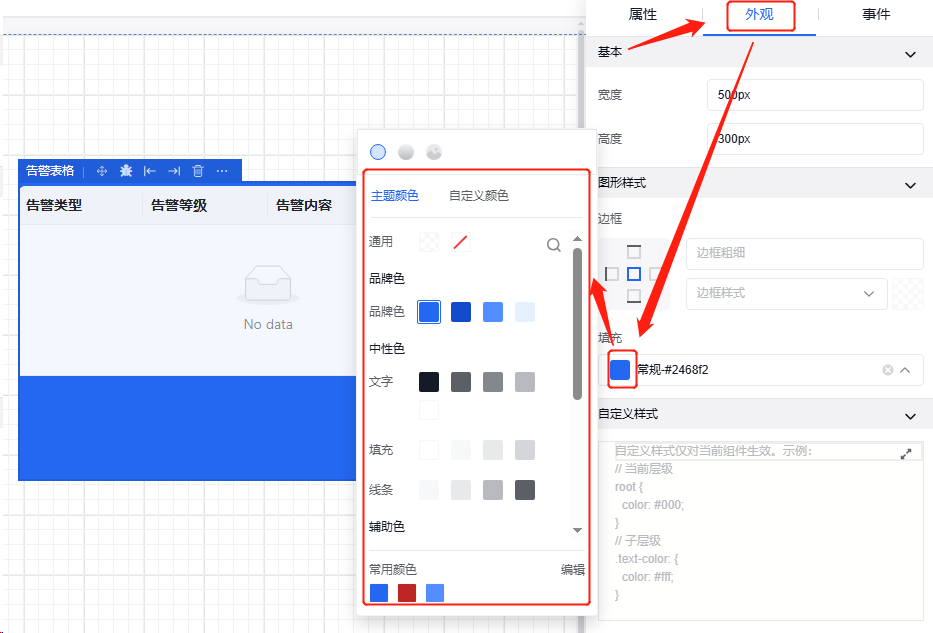933x633 pixels.
Task: Pick the dark brand blue swatch
Action: 461,312
